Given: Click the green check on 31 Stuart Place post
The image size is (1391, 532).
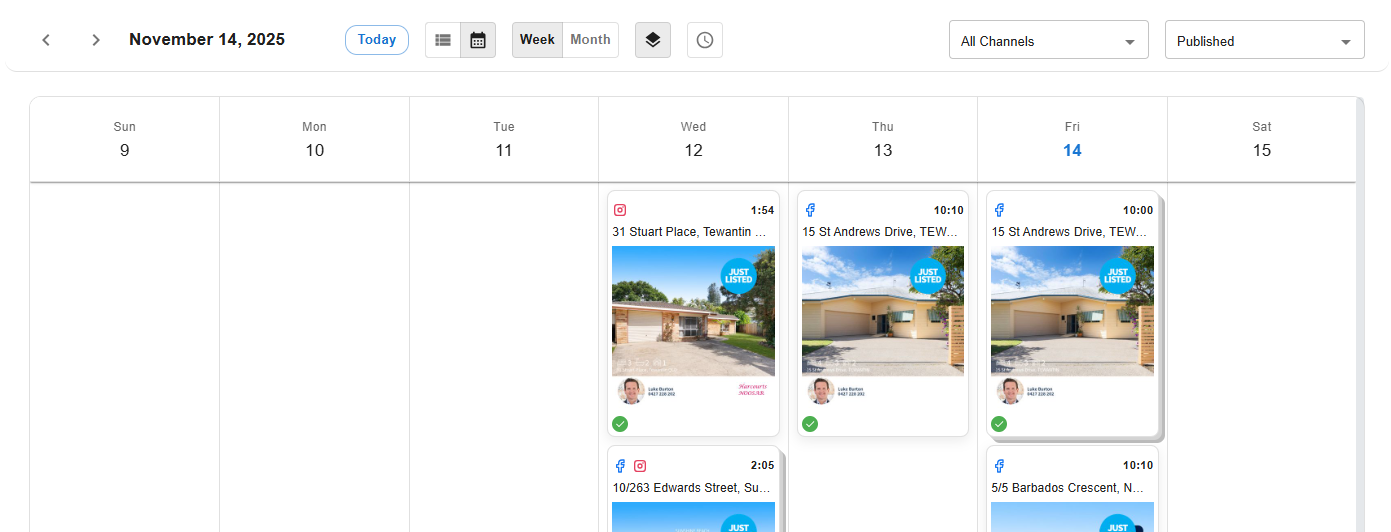Looking at the screenshot, I should [620, 424].
